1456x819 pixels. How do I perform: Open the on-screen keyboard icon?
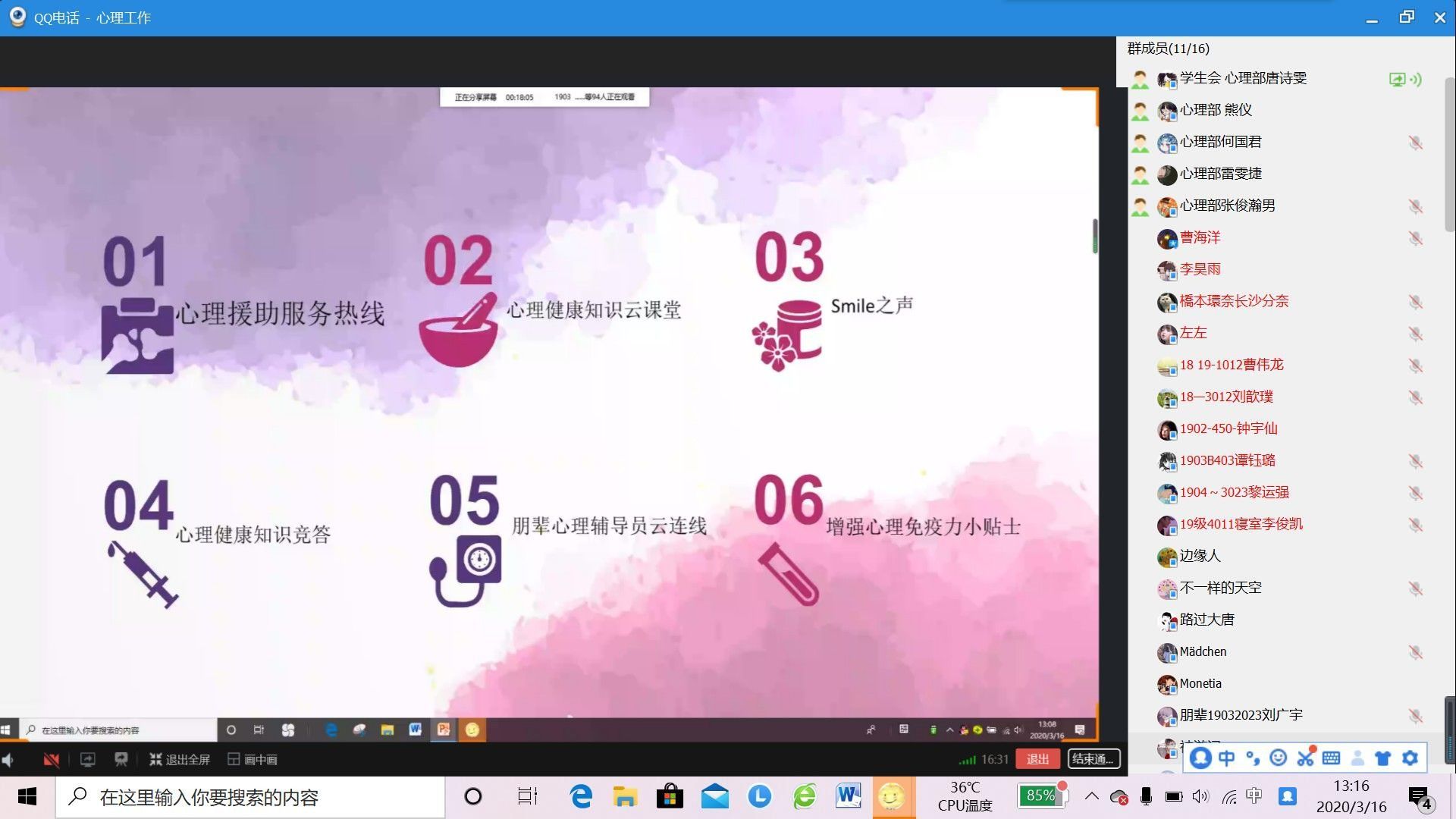1331,758
